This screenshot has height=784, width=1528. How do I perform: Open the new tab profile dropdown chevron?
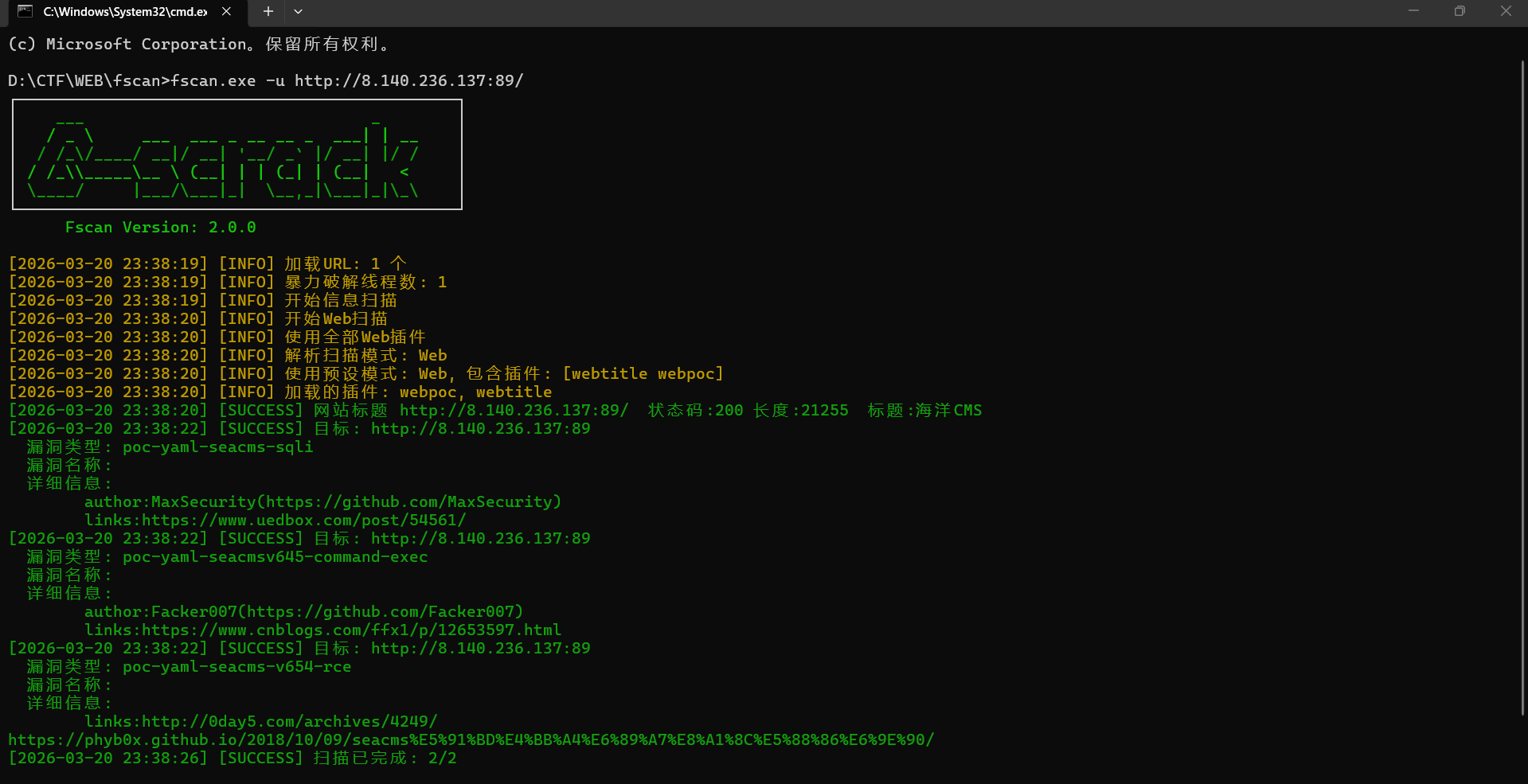(x=298, y=13)
